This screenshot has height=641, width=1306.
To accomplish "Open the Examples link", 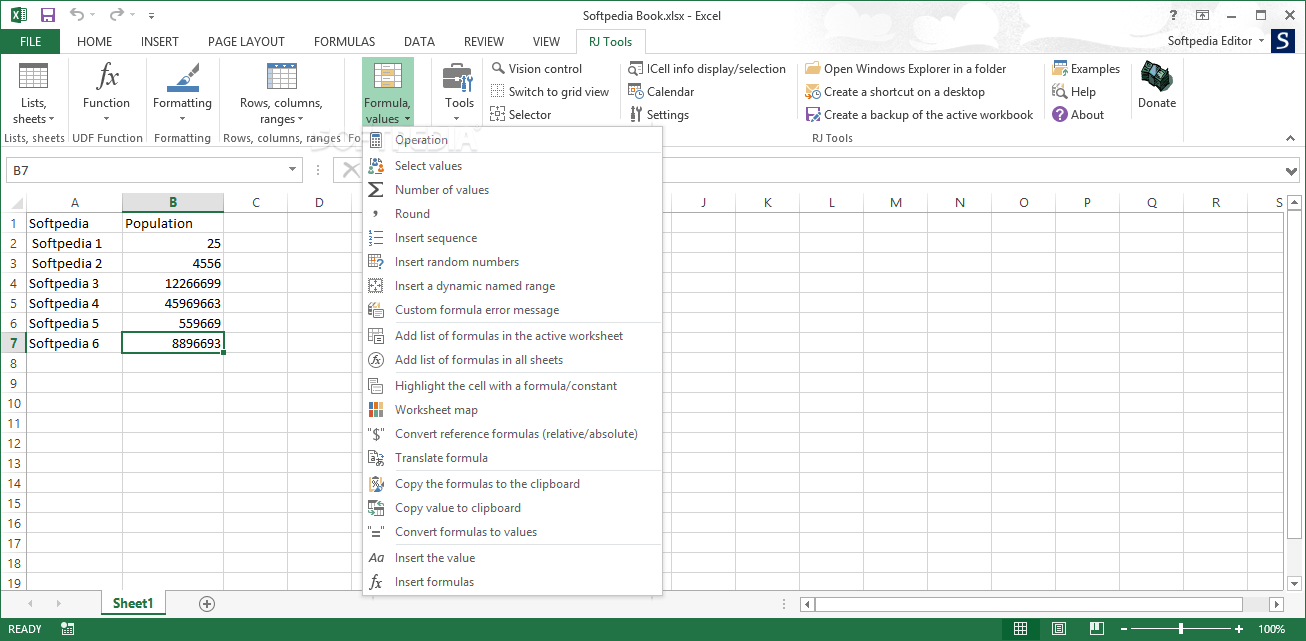I will pyautogui.click(x=1087, y=68).
